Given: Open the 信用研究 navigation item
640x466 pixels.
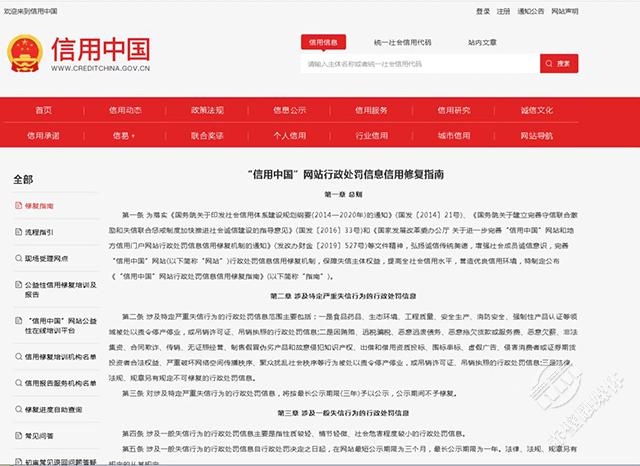Looking at the screenshot, I should coord(454,110).
